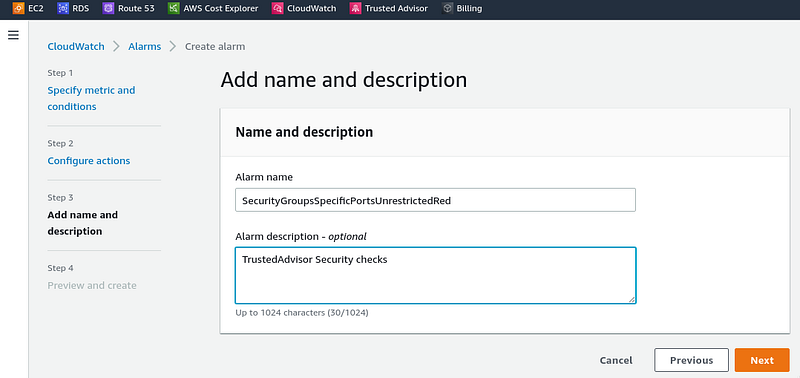The image size is (800, 378).
Task: Click the Previous button
Action: click(x=691, y=360)
